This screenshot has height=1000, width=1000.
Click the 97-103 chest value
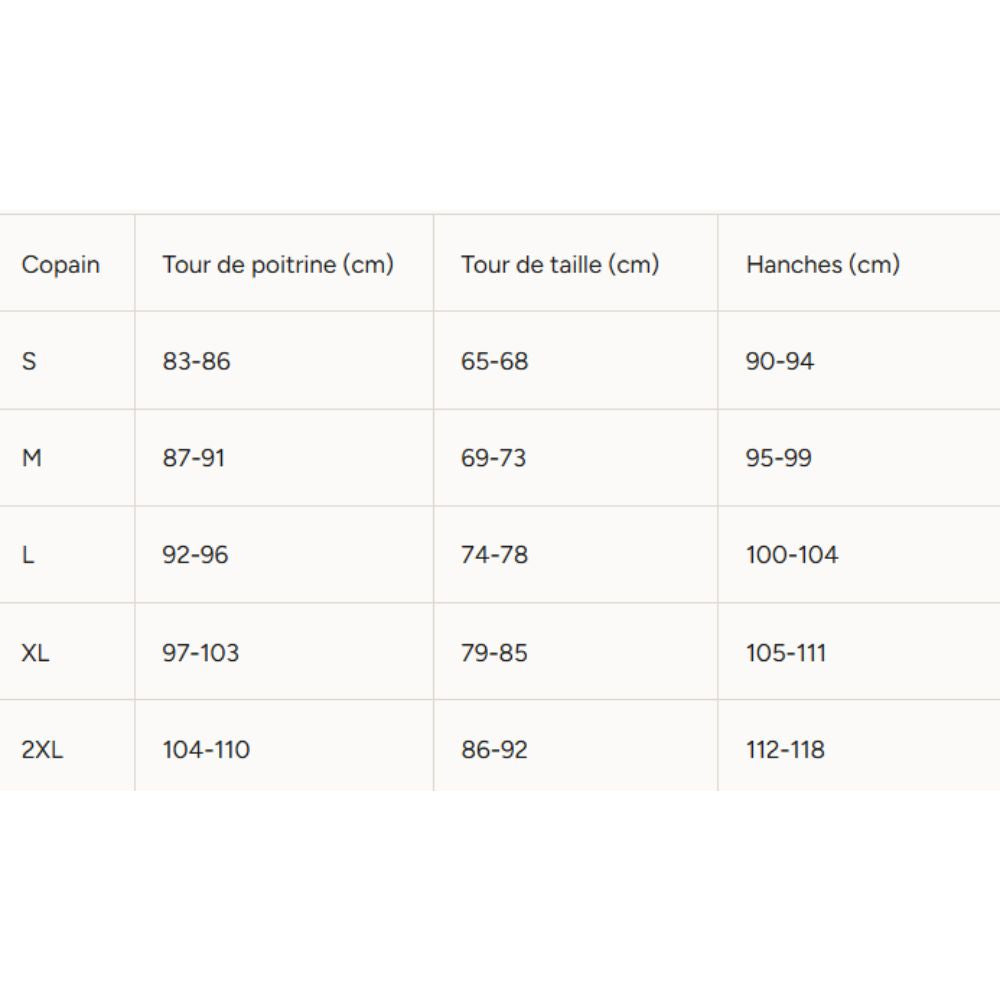pyautogui.click(x=201, y=652)
